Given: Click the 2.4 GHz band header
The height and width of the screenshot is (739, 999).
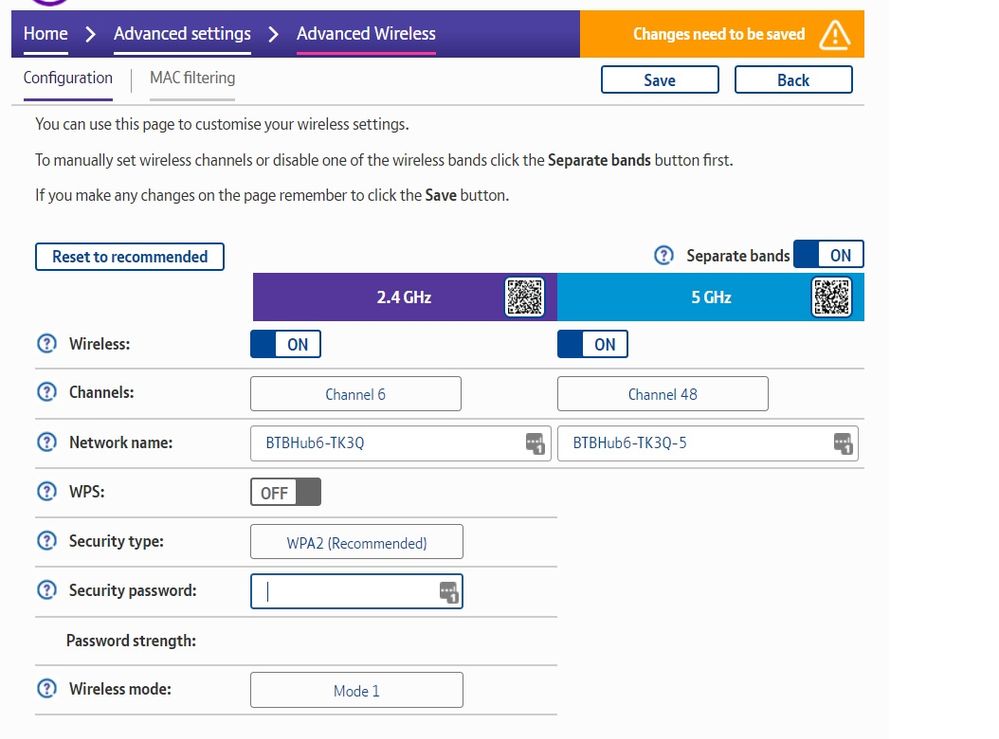Looking at the screenshot, I should [x=405, y=297].
